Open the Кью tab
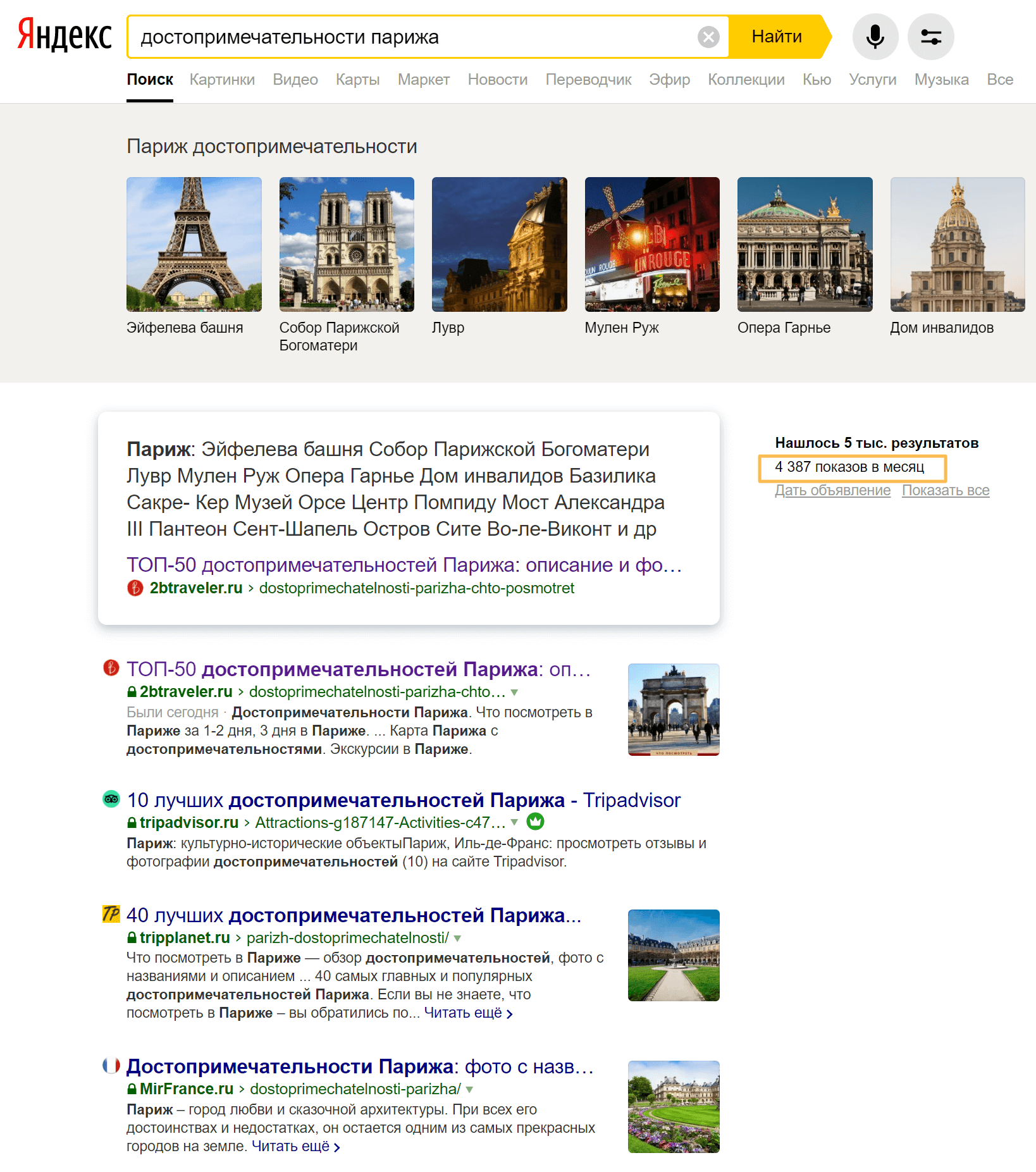The width and height of the screenshot is (1036, 1172). click(x=817, y=80)
